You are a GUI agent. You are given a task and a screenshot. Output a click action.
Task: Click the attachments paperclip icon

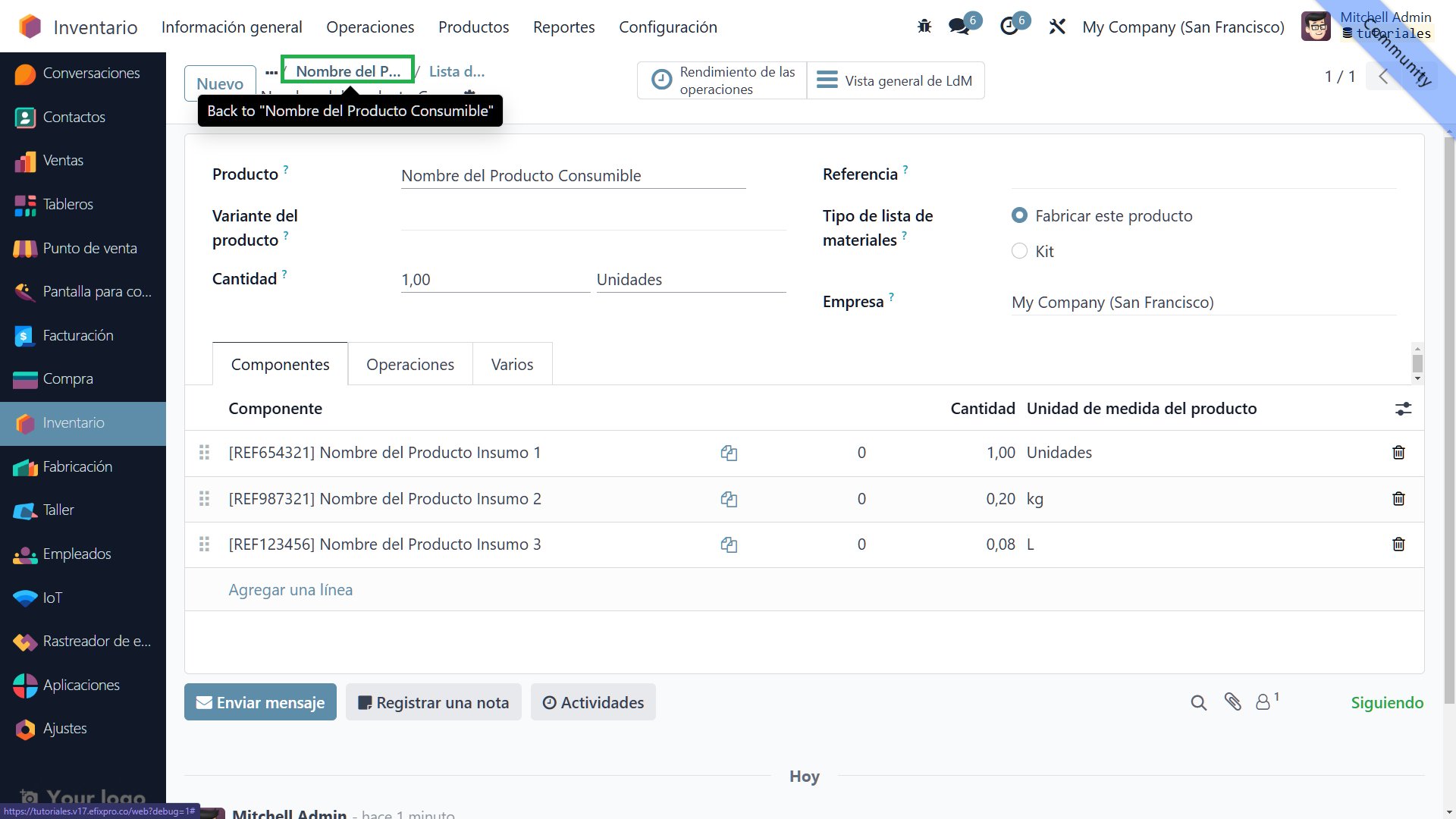pyautogui.click(x=1232, y=702)
